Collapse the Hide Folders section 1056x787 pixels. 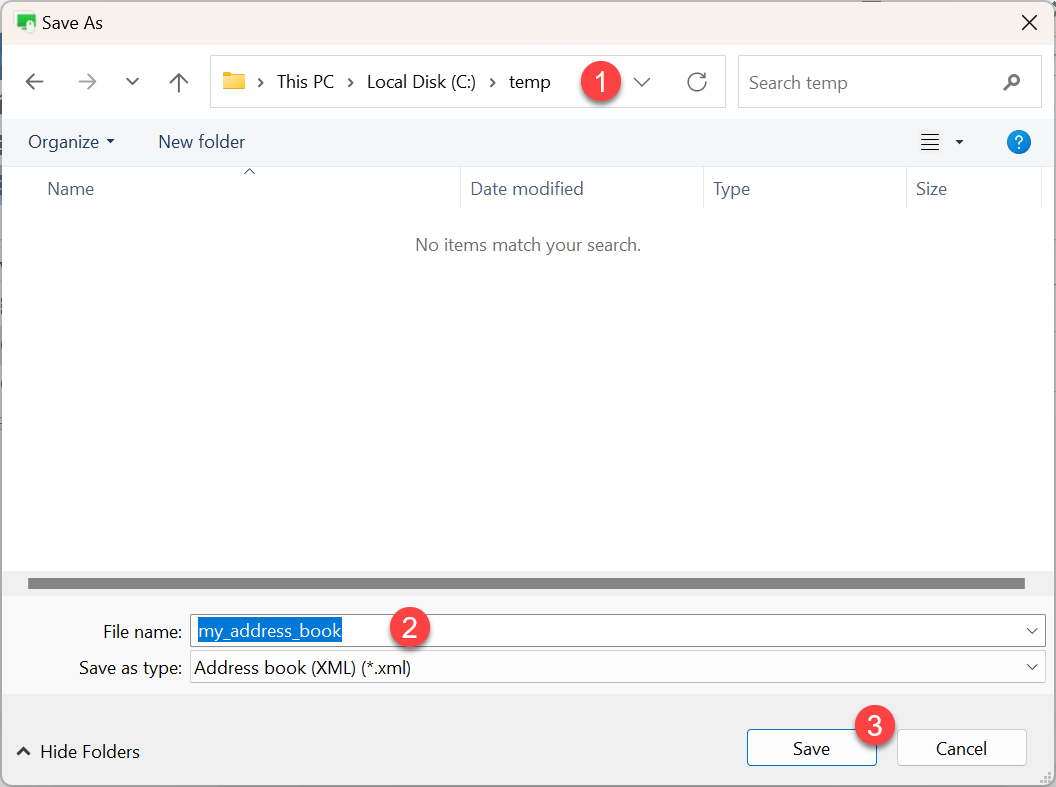[x=76, y=751]
